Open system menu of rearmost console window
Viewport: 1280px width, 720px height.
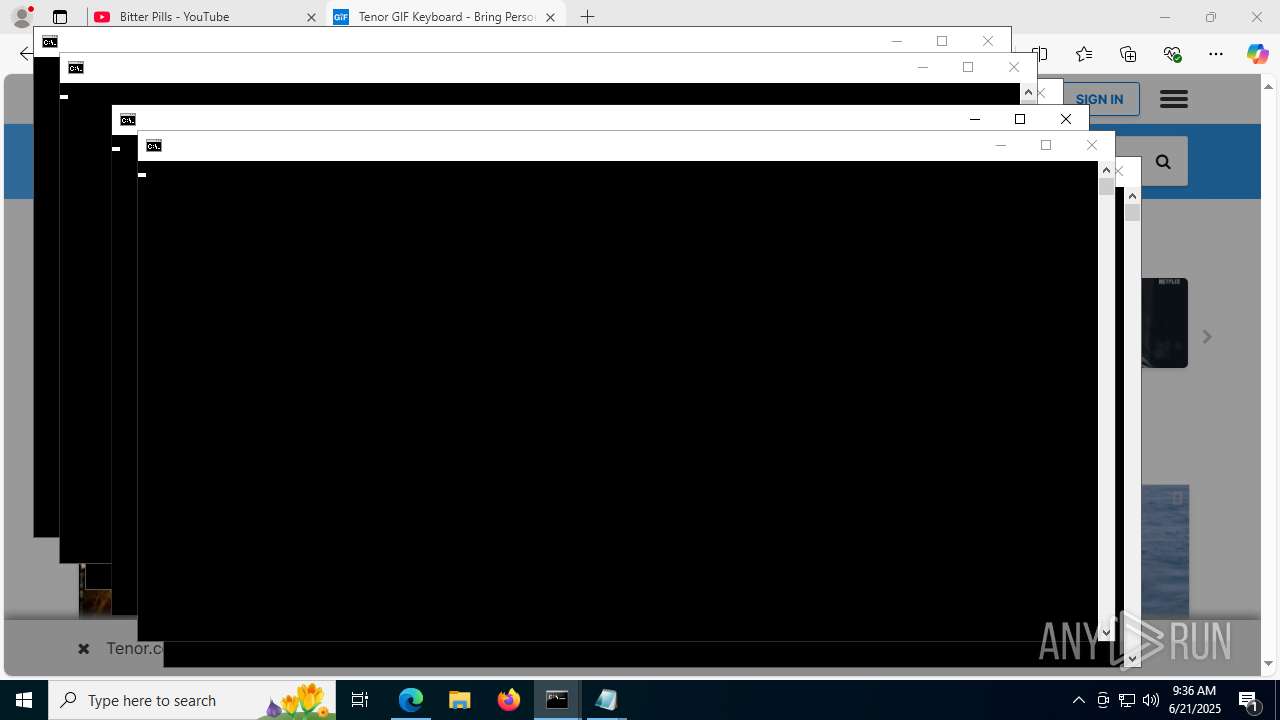click(x=50, y=41)
